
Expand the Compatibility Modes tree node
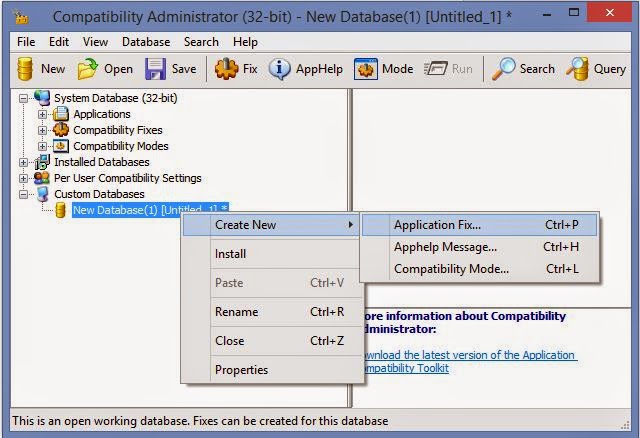click(x=42, y=146)
